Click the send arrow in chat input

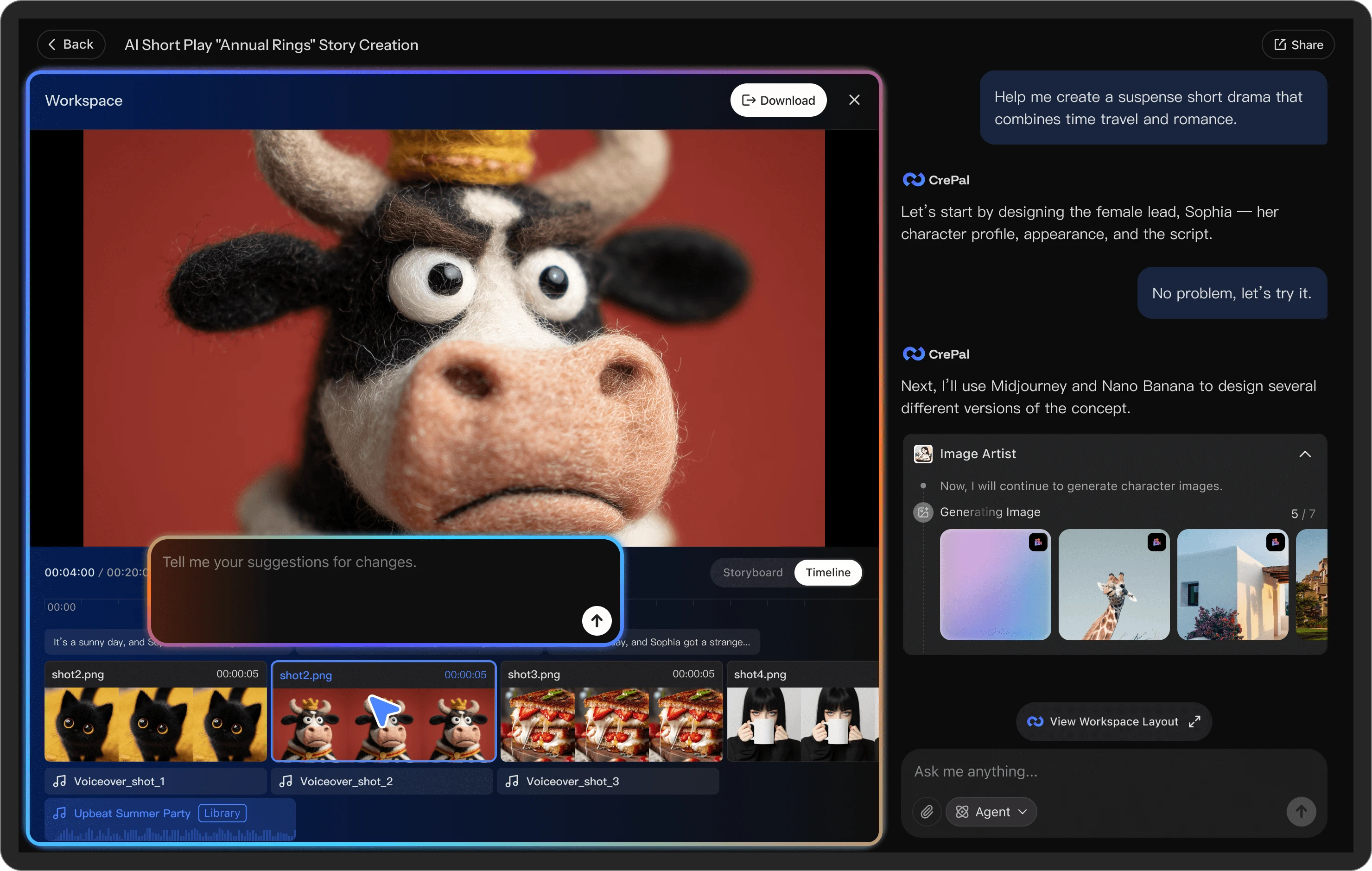coord(1301,811)
